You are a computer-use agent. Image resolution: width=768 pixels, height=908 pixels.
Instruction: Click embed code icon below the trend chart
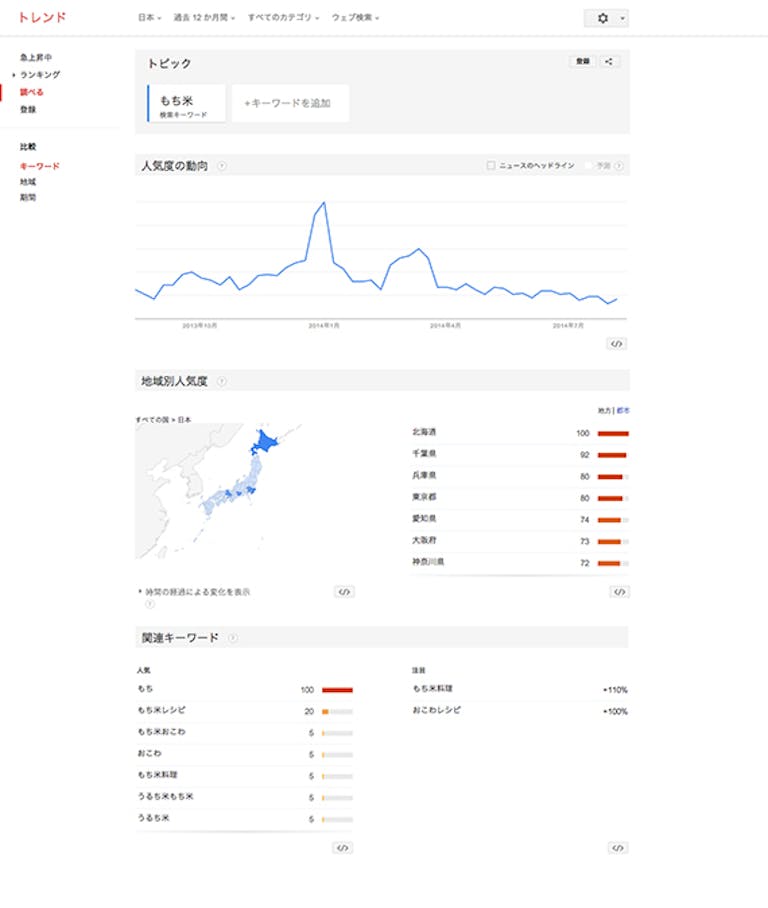coord(617,343)
